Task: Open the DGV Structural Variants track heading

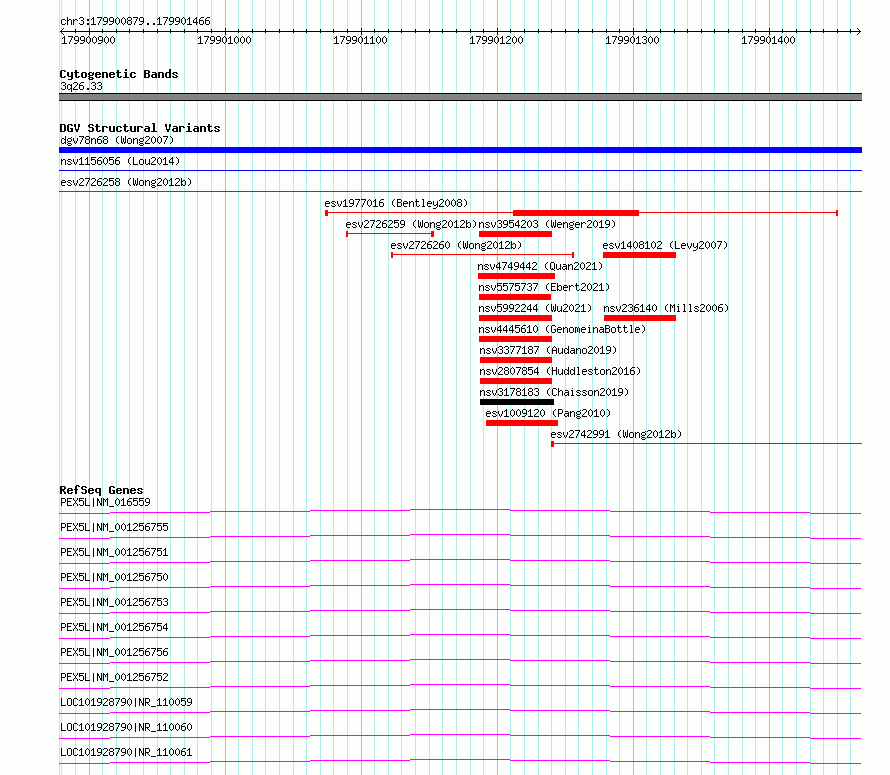Action: [140, 128]
